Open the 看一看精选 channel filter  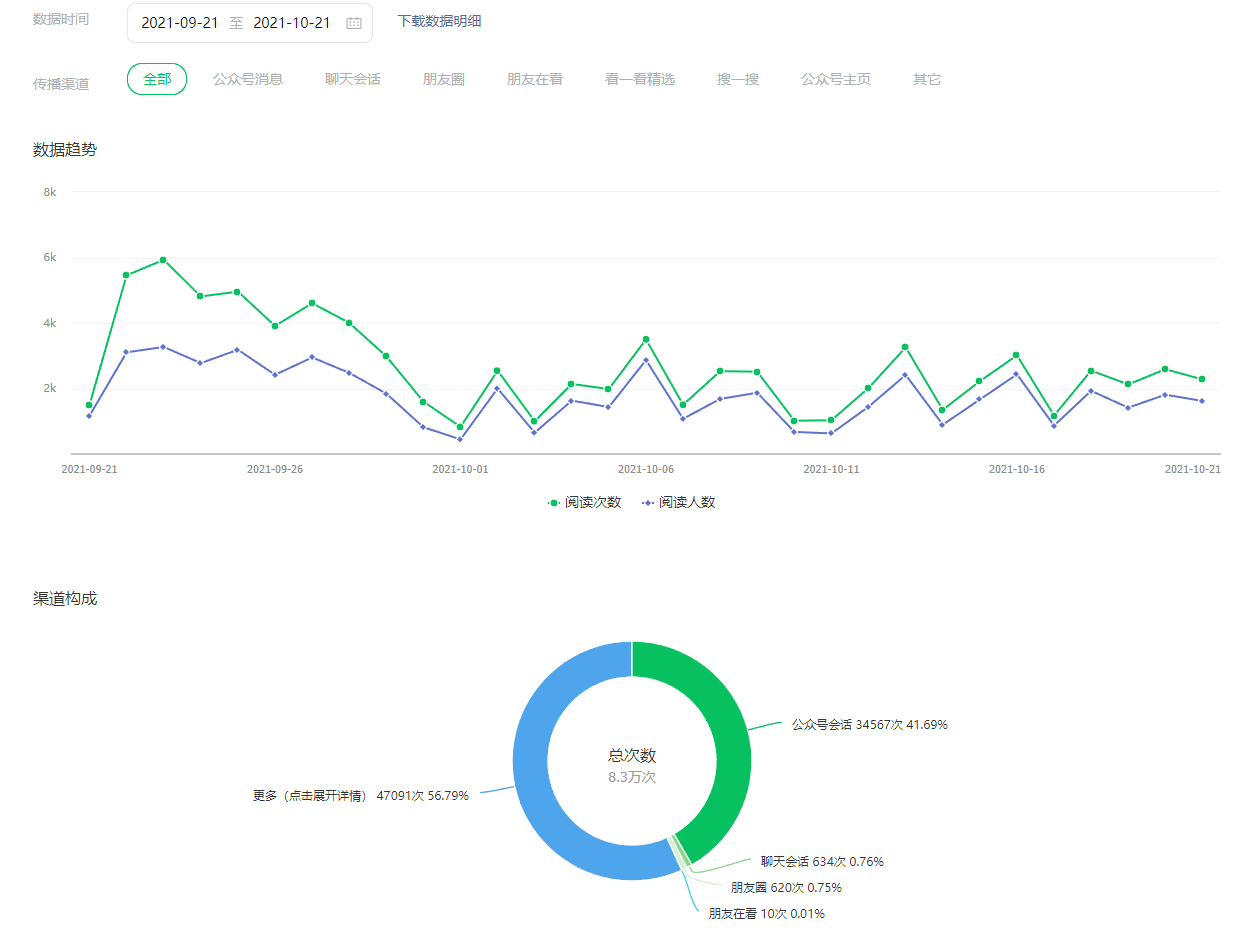pos(640,79)
